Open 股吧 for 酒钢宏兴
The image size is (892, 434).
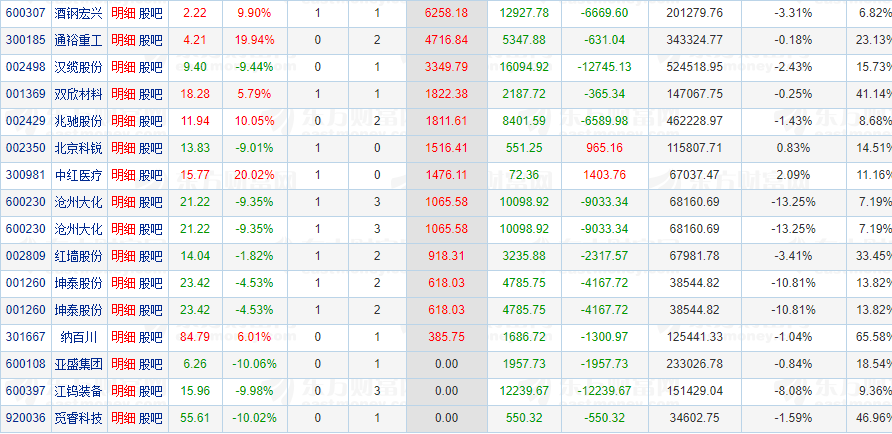pyautogui.click(x=151, y=13)
